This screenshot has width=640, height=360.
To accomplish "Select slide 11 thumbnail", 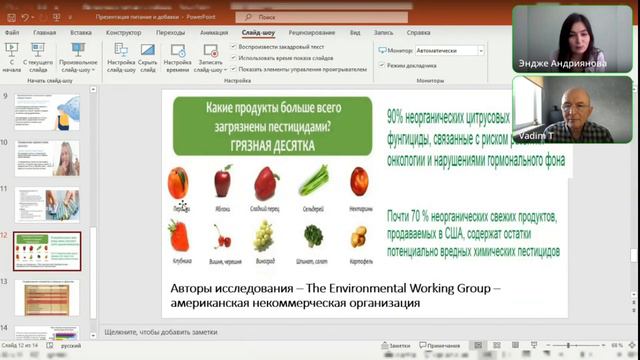I will point(47,205).
